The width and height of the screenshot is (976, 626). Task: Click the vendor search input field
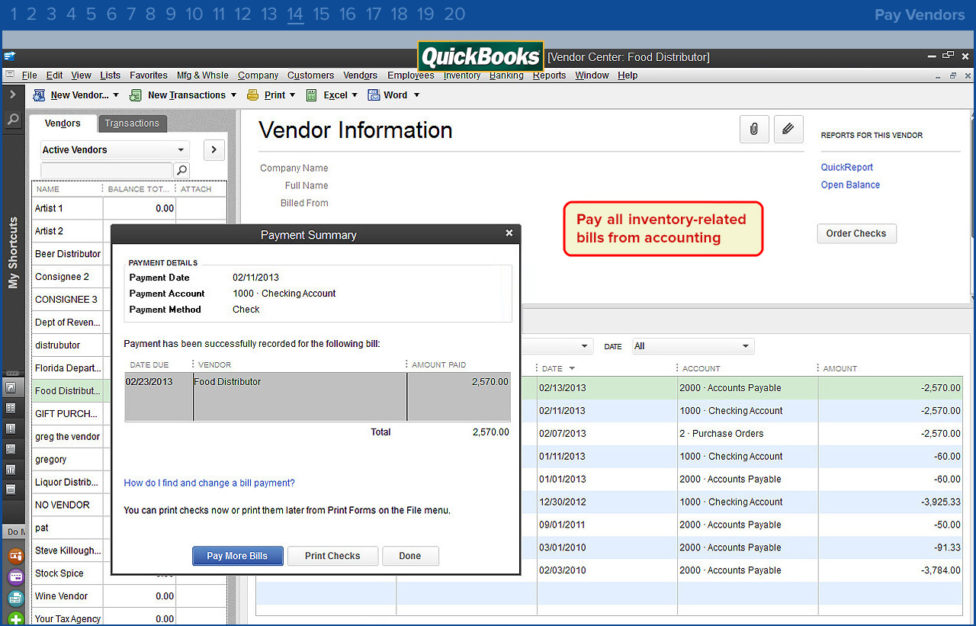(x=106, y=170)
